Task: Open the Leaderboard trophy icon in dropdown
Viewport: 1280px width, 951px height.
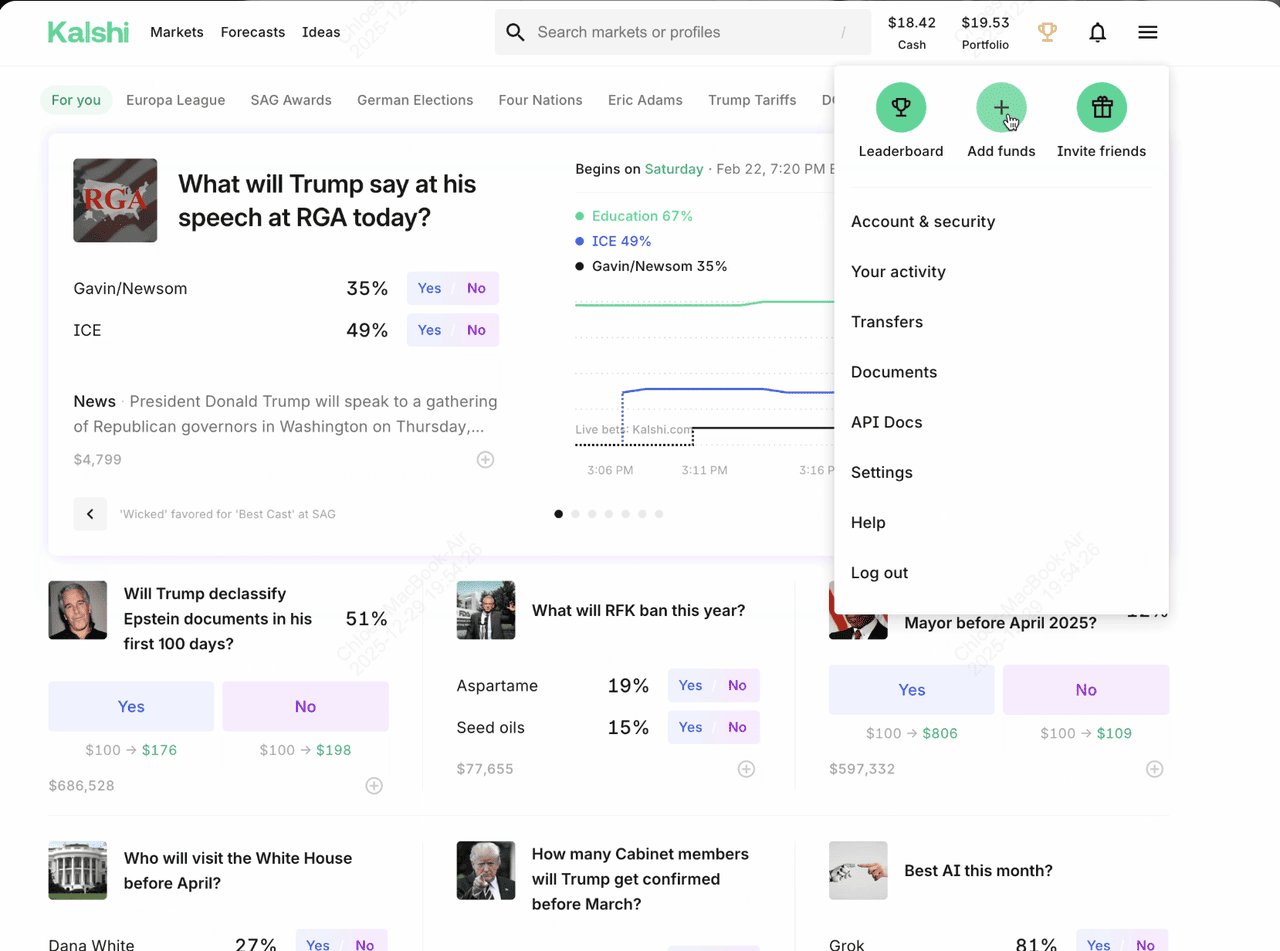Action: click(x=900, y=108)
